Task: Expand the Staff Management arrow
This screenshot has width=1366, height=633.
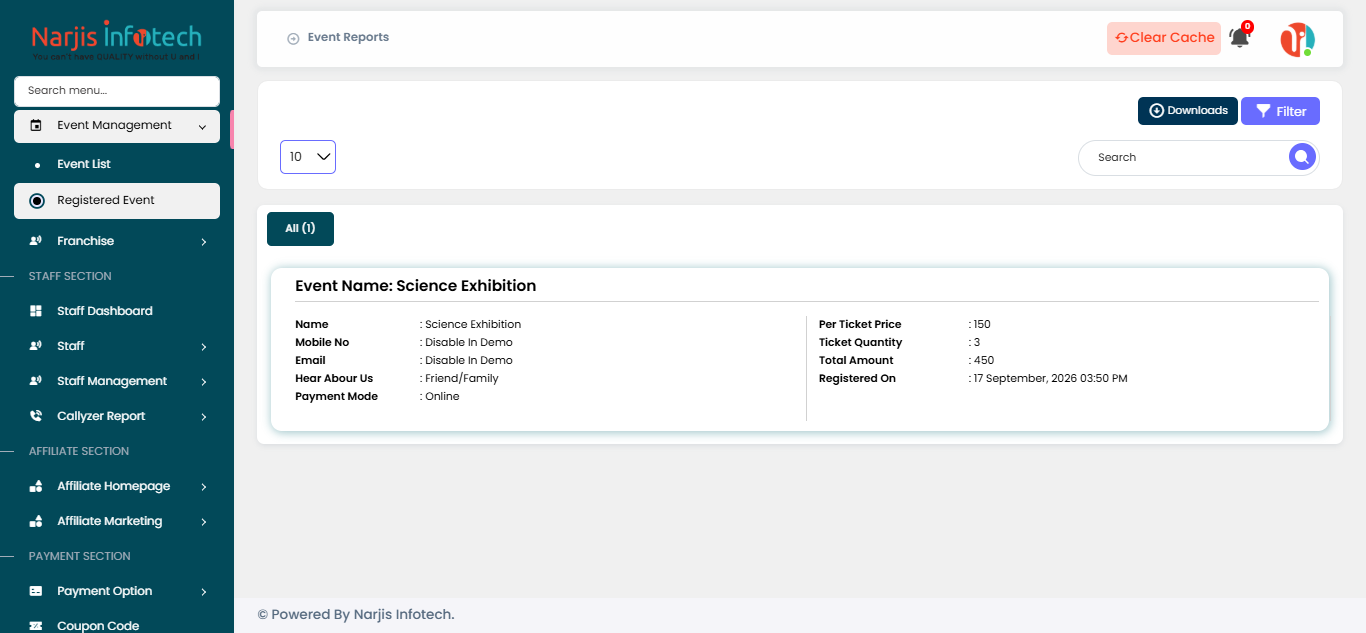Action: coord(203,381)
